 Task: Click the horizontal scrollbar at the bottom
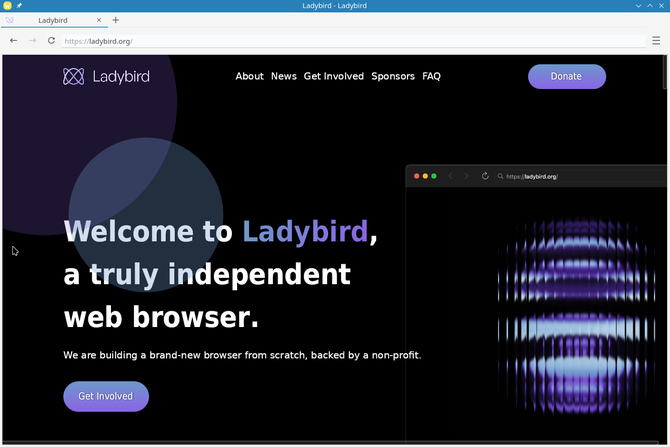click(330, 442)
